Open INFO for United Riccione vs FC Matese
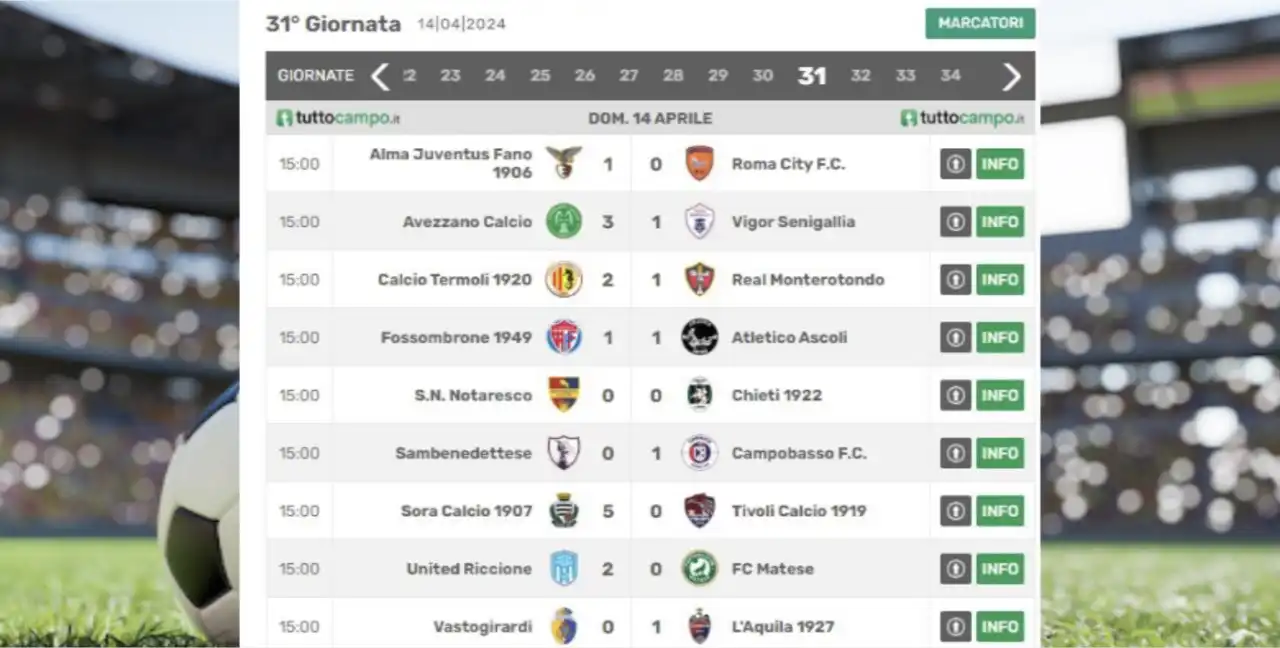 click(x=1000, y=569)
